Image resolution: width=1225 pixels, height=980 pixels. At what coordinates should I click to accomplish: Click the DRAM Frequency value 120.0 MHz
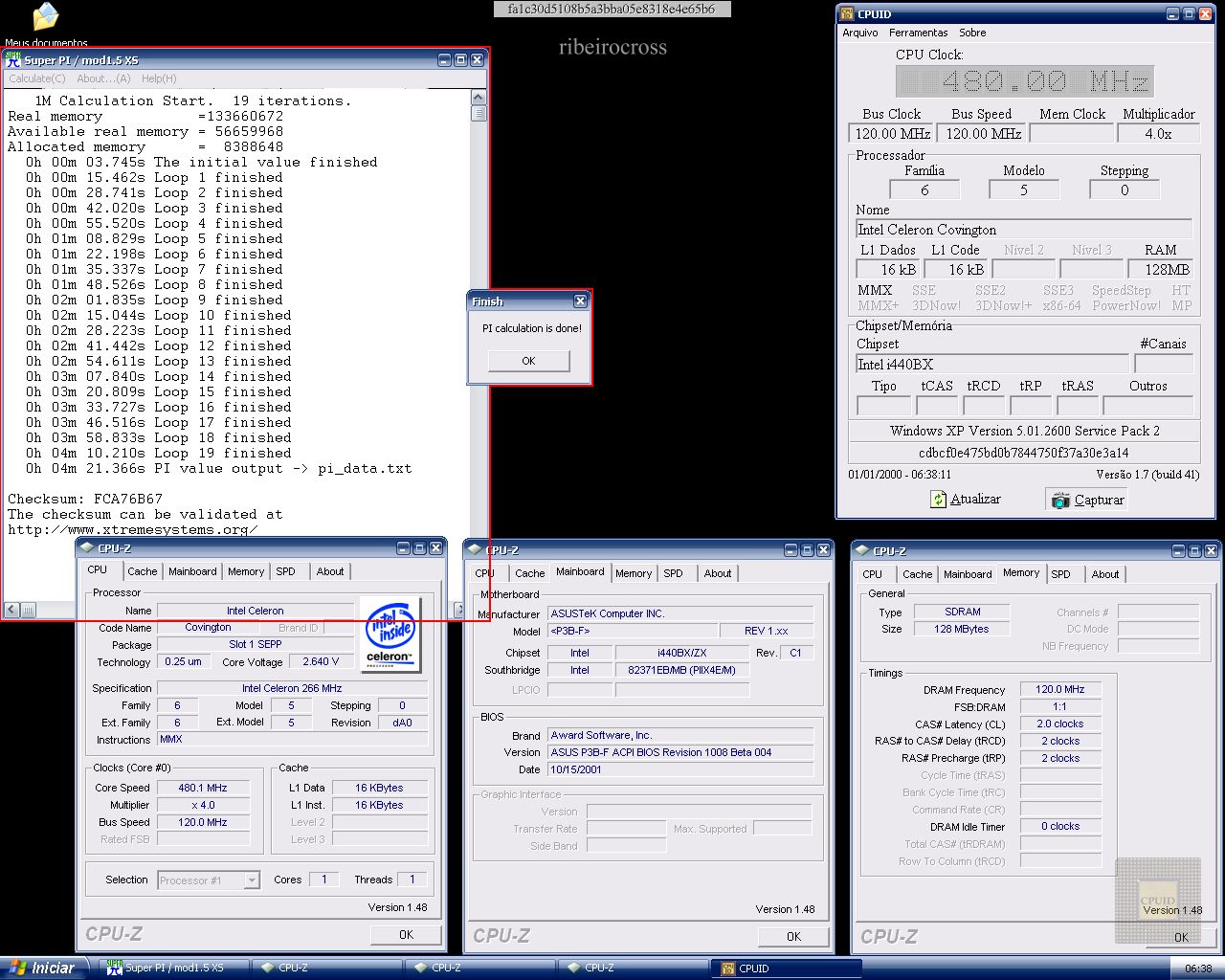point(1060,689)
